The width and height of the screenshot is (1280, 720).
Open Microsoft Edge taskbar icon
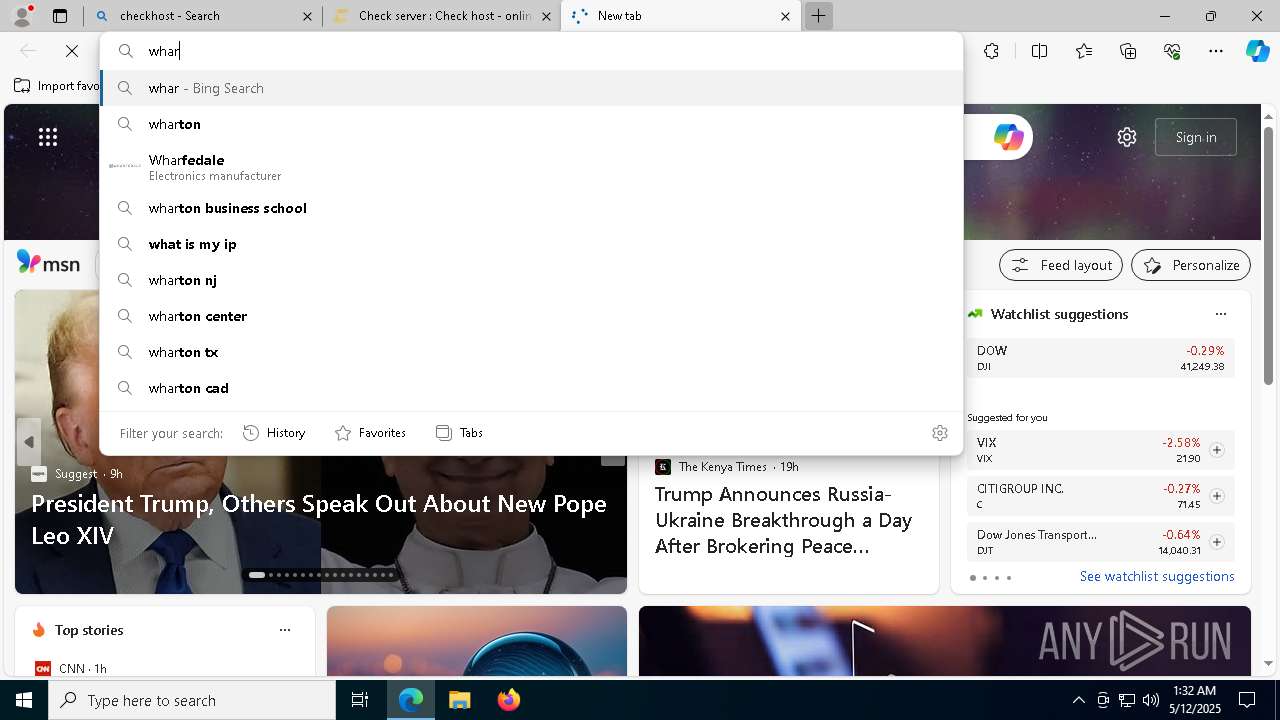(411, 700)
